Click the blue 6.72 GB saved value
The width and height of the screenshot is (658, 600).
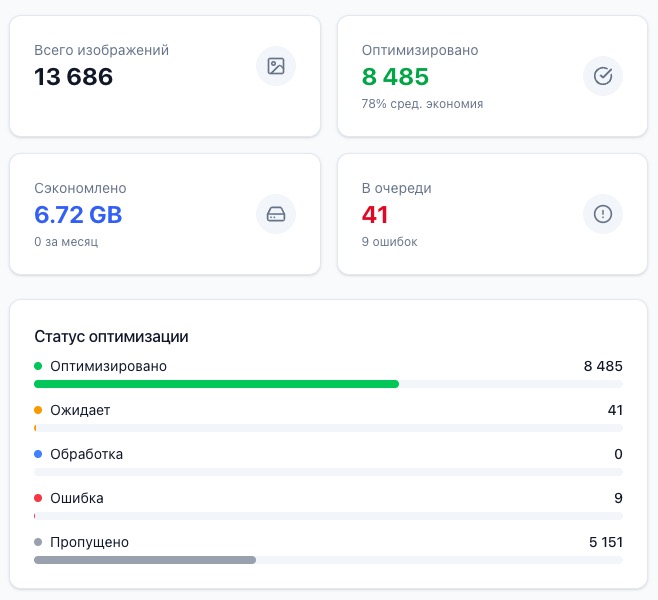78,215
